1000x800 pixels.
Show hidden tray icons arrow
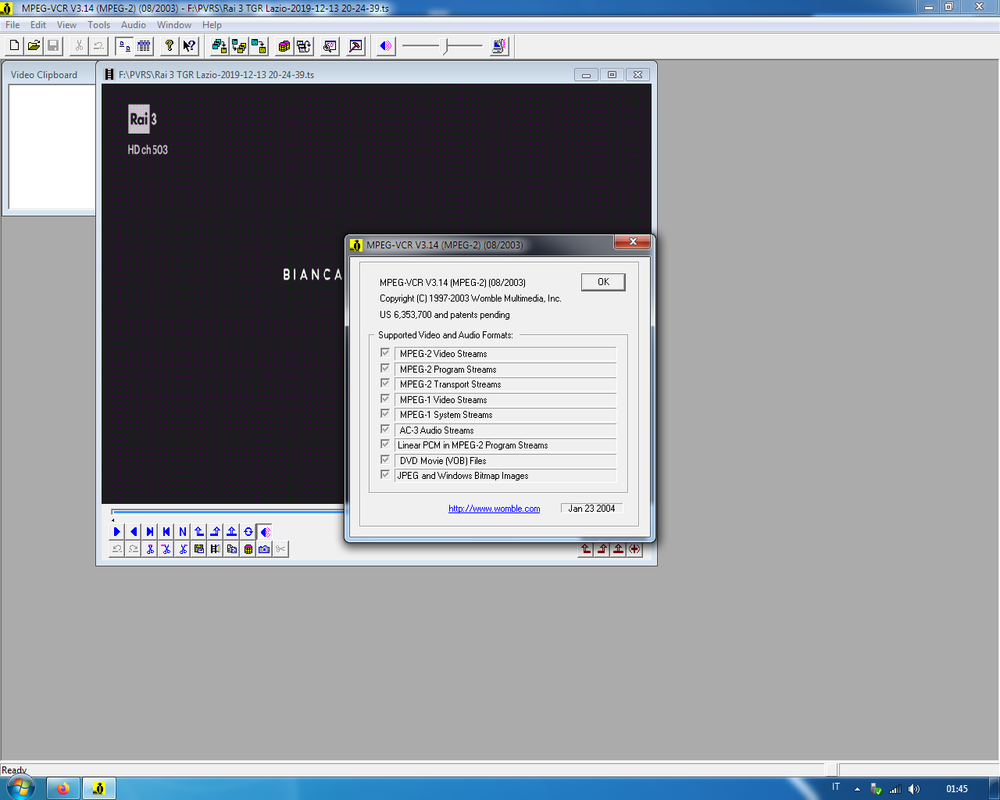pos(857,789)
